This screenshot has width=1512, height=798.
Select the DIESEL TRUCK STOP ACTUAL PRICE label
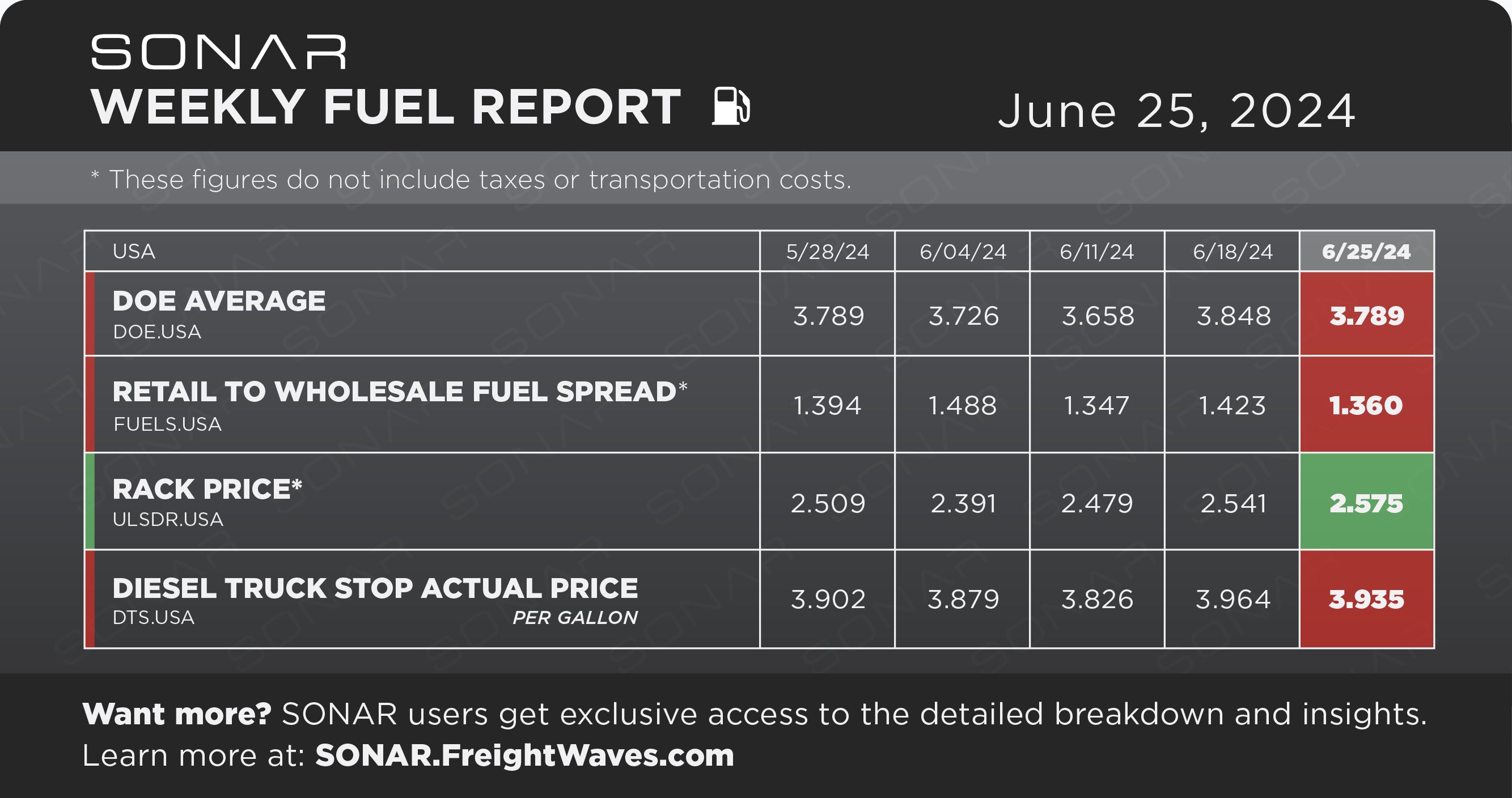click(375, 588)
